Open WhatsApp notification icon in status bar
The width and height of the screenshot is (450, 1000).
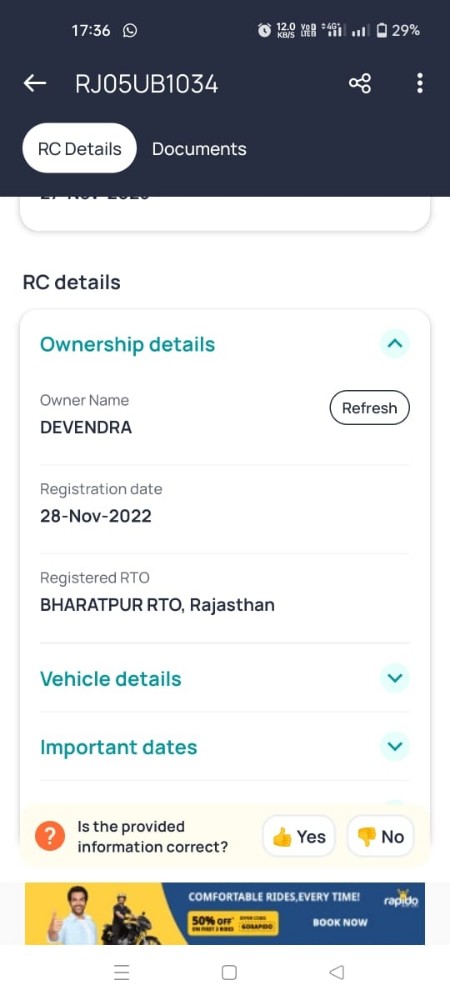[x=130, y=30]
